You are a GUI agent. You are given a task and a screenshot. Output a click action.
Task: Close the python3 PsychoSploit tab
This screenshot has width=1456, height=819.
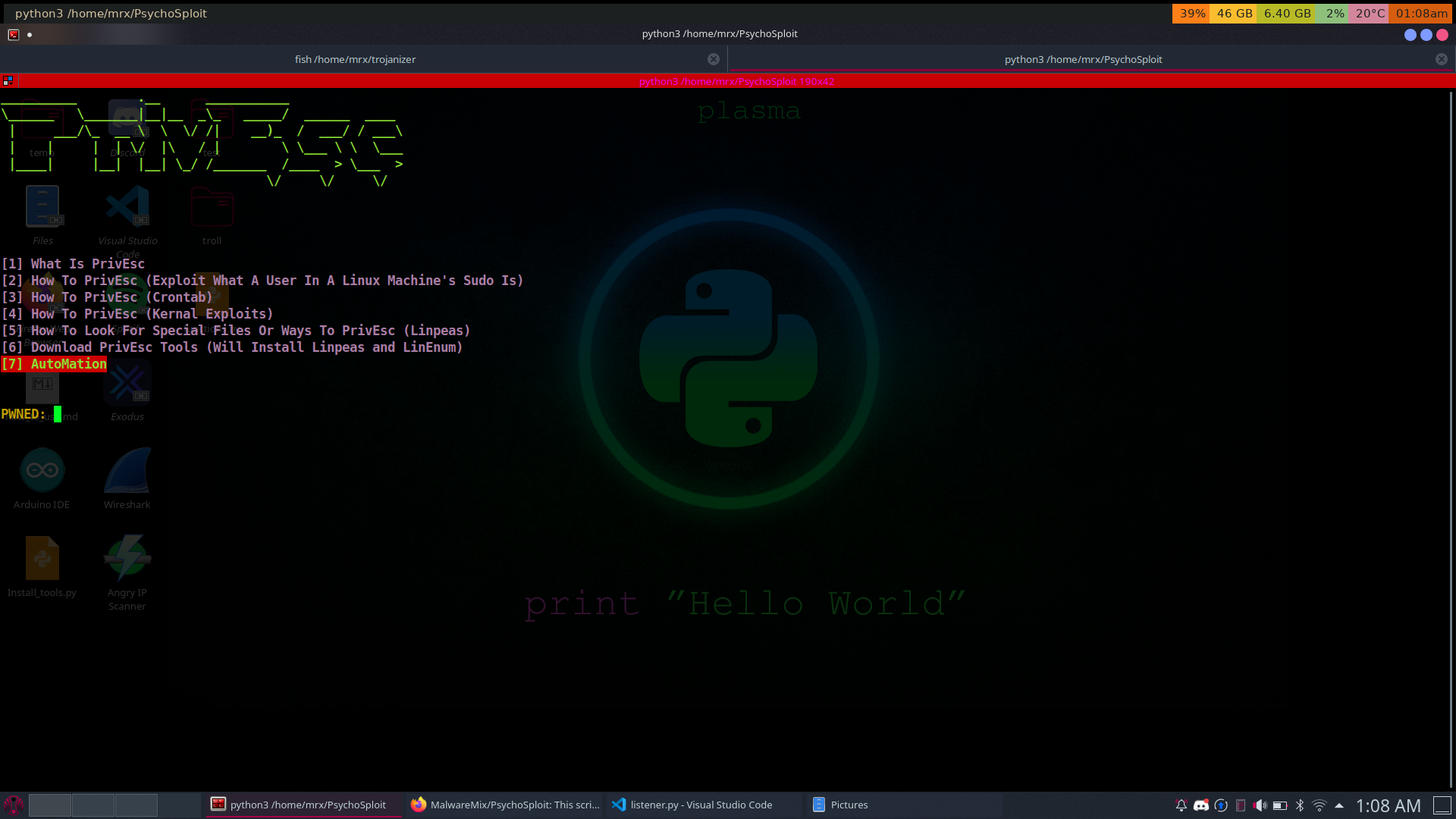point(1441,59)
